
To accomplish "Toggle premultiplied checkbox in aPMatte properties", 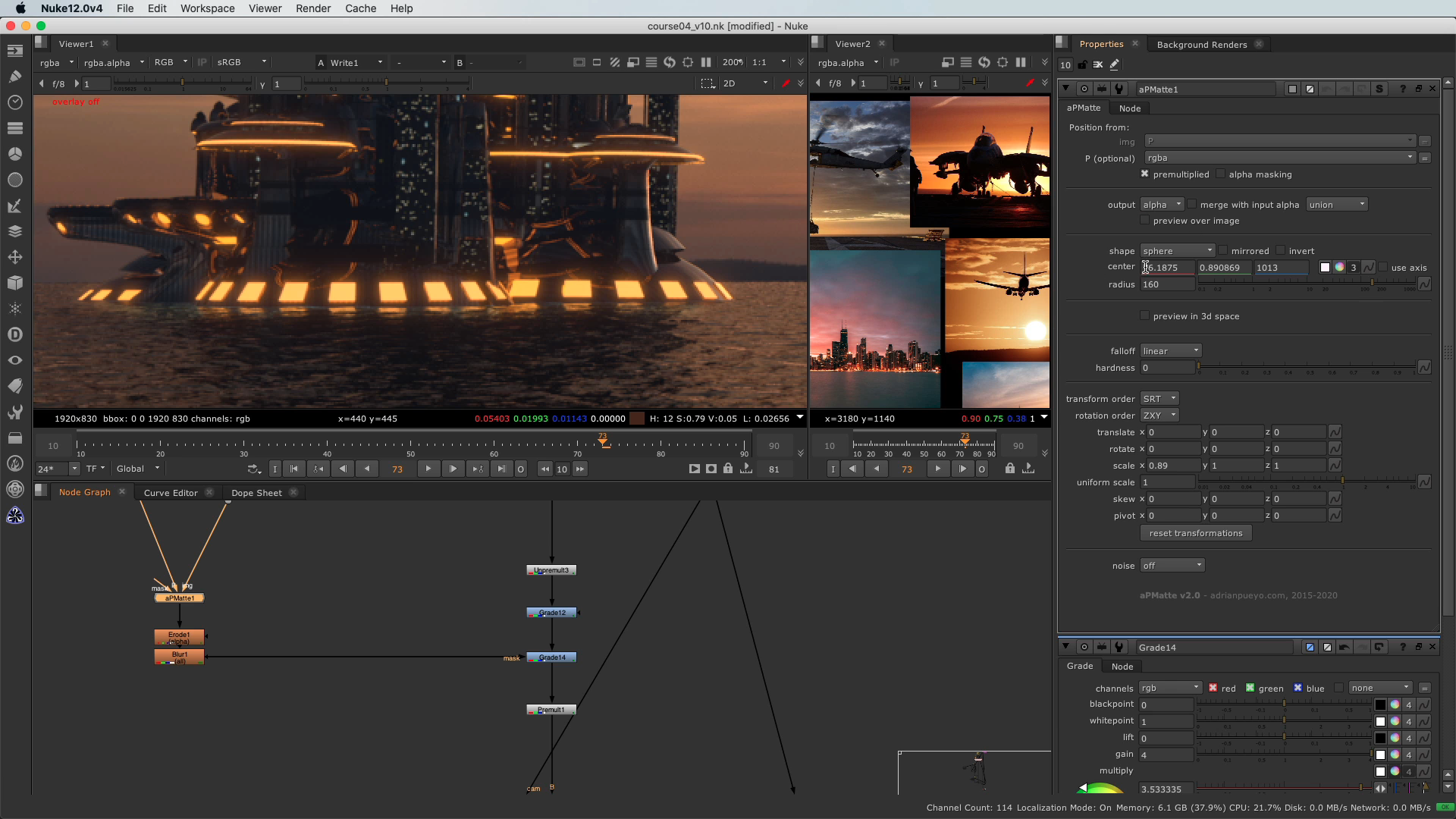I will point(1144,174).
